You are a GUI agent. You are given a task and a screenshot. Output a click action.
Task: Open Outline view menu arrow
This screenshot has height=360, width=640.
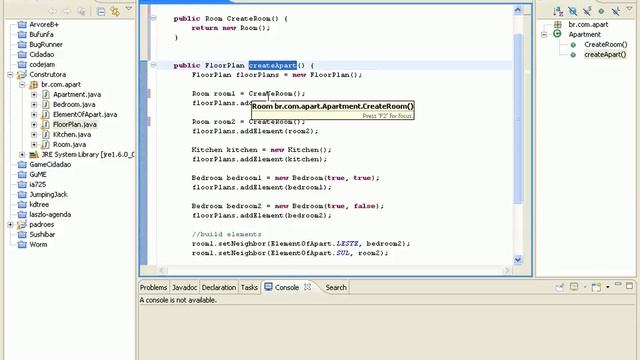(x=629, y=9)
